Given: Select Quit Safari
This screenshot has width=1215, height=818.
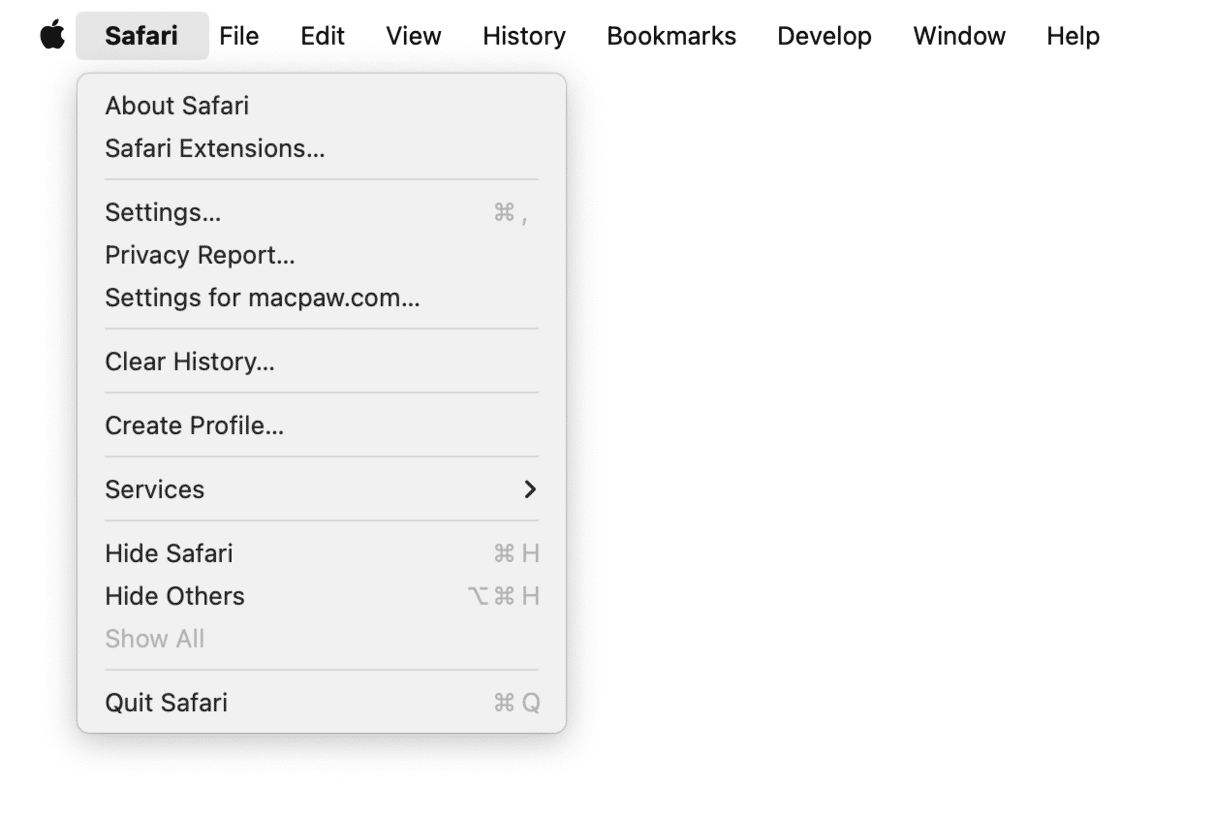Looking at the screenshot, I should pos(322,703).
